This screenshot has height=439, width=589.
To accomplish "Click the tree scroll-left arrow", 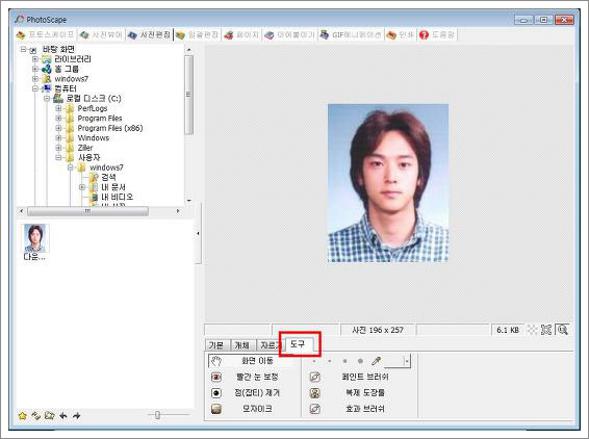I will pos(21,211).
